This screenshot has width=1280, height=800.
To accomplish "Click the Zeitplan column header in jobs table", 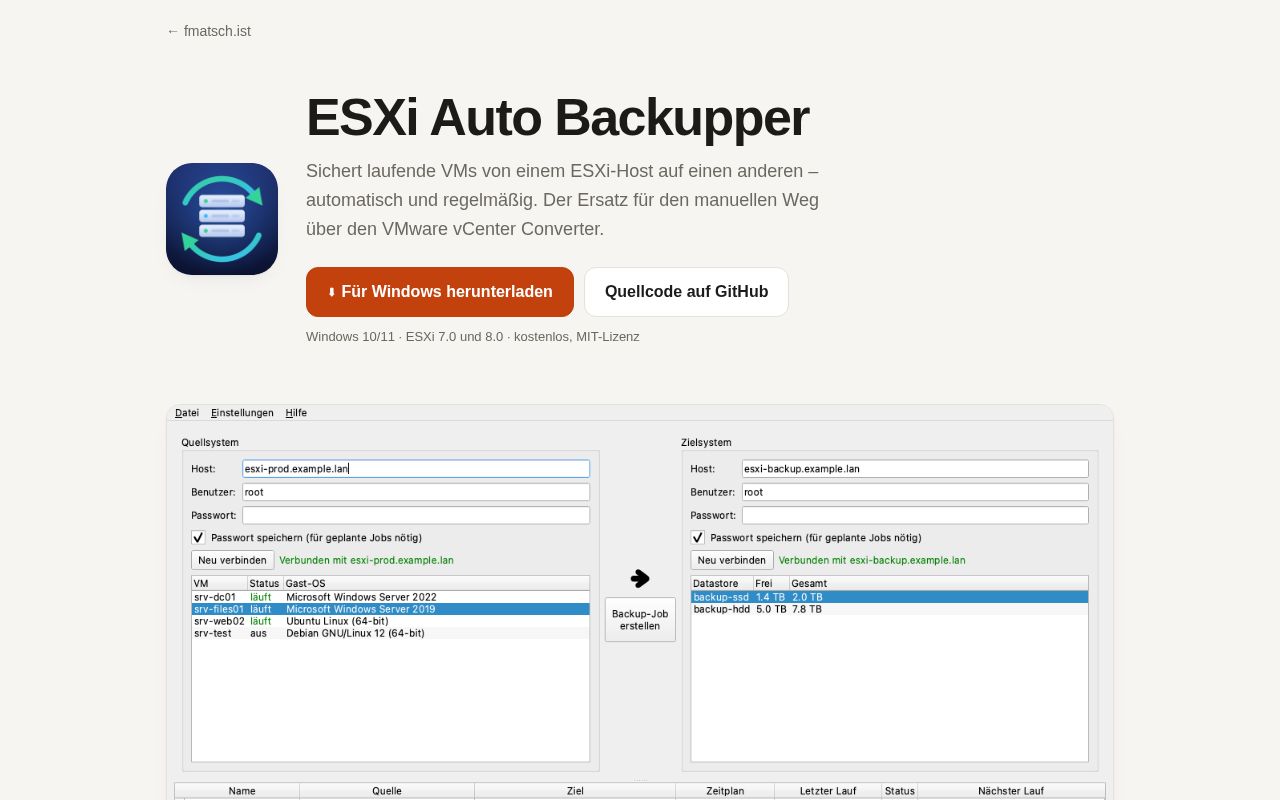I will (725, 791).
